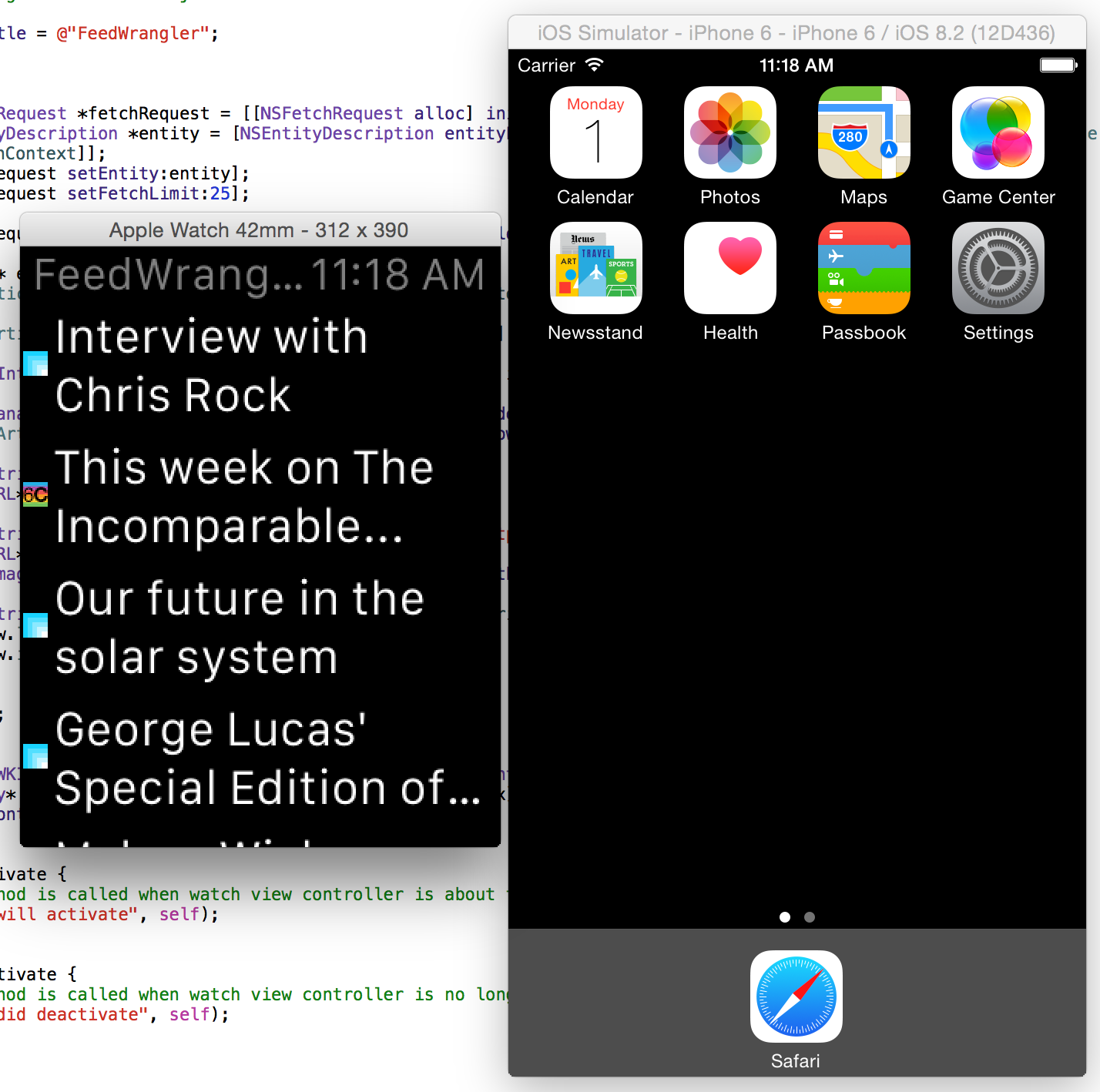Open the Photos app icon
Screen dimensions: 1100x1092
729,132
